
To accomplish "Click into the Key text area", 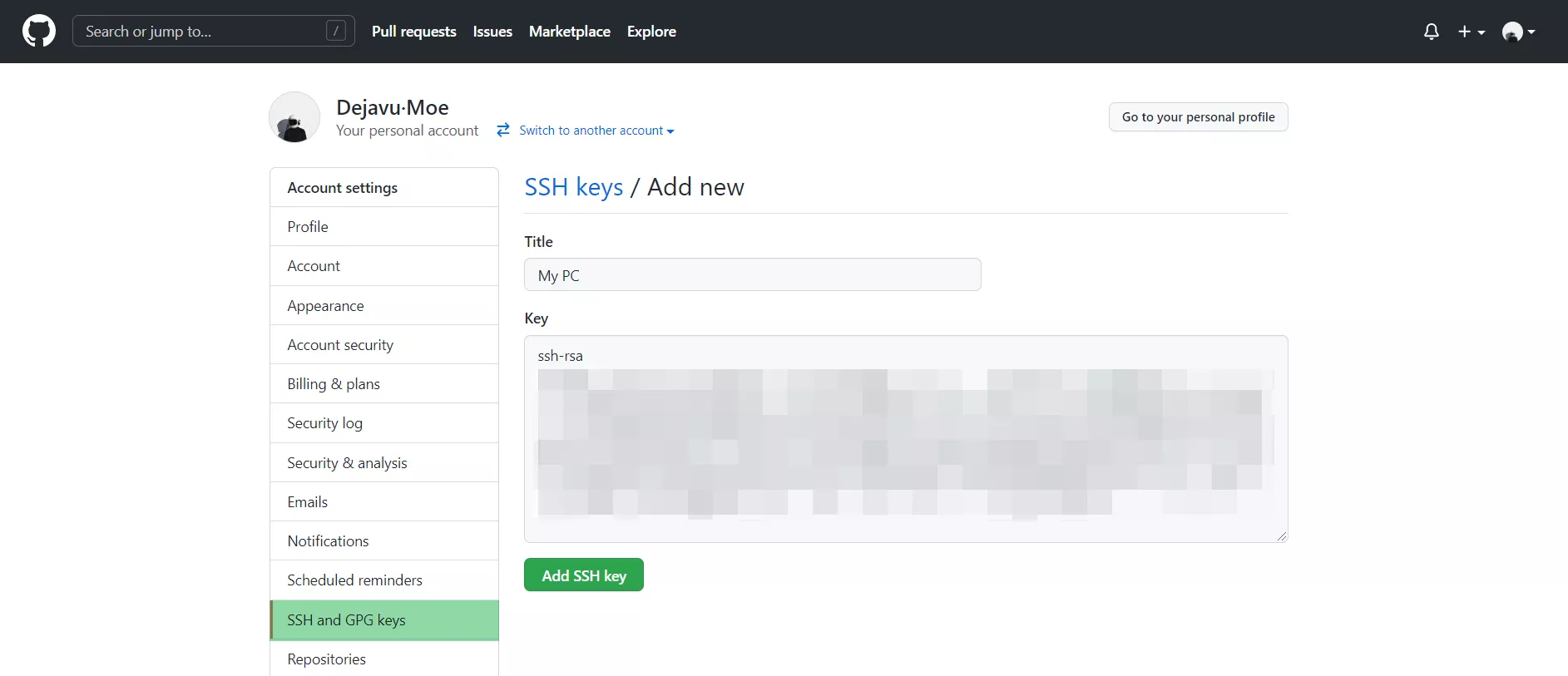I will pos(906,439).
